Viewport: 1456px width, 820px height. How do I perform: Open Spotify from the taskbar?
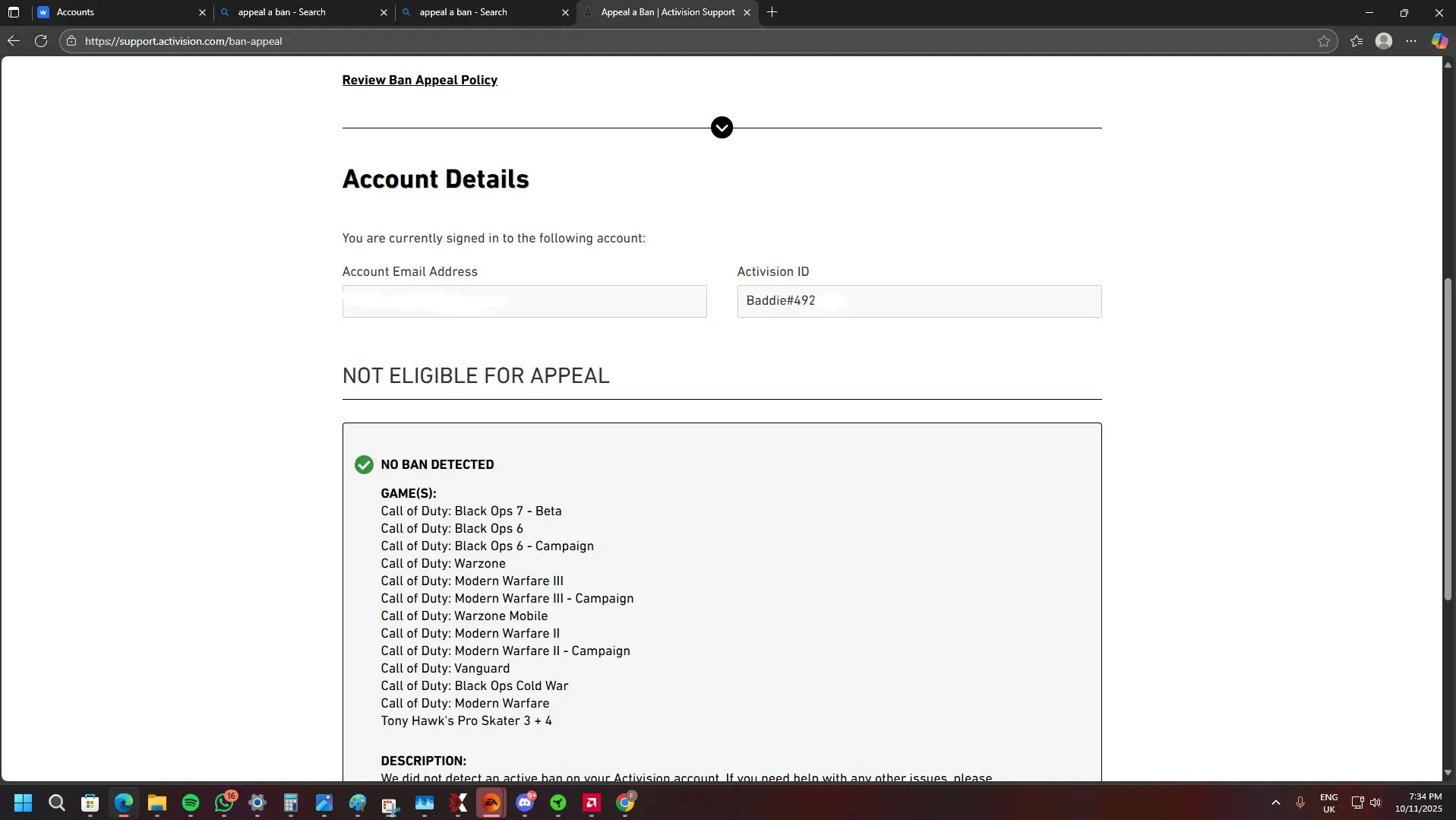click(191, 803)
